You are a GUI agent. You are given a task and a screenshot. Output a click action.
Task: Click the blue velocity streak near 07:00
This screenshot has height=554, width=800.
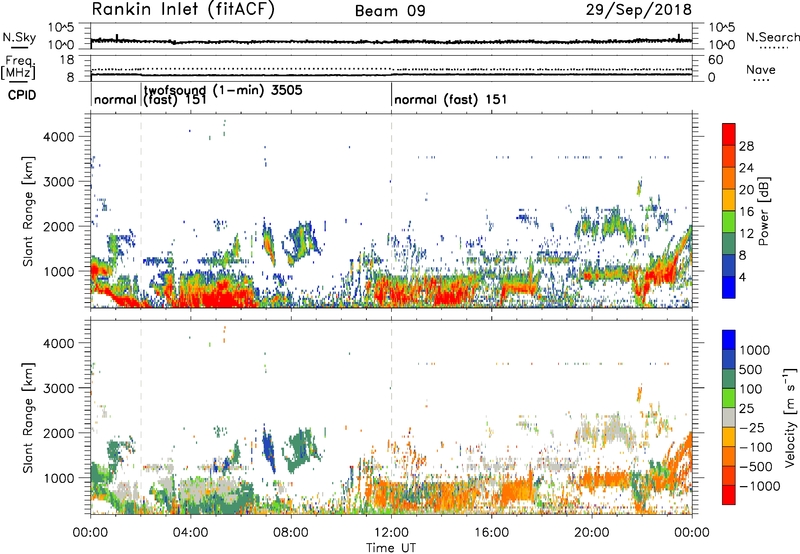click(267, 449)
